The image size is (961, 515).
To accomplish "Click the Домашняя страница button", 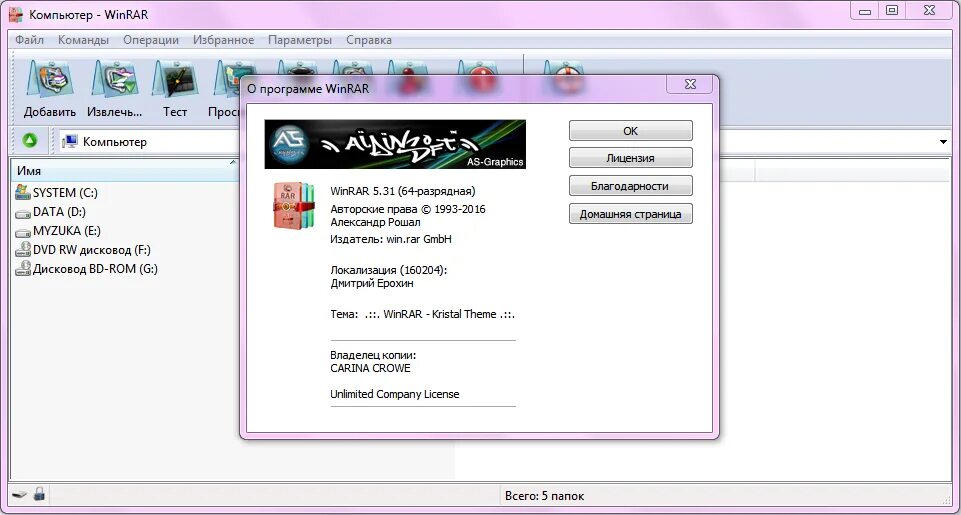I will tap(631, 214).
